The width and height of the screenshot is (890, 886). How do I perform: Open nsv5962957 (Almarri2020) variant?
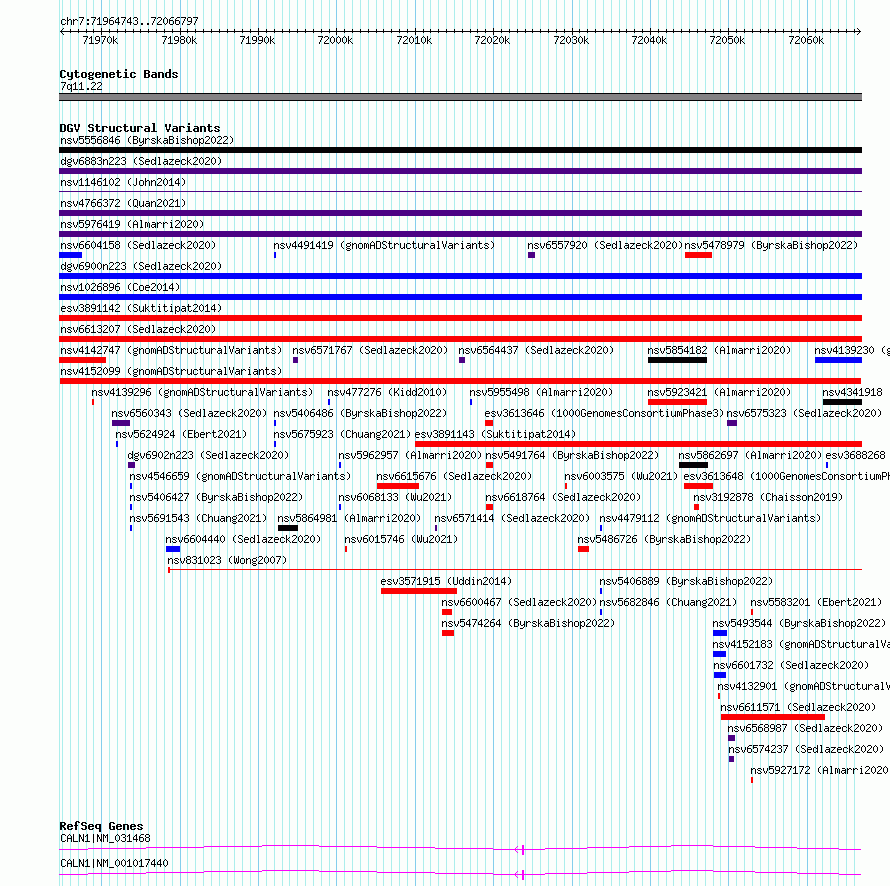click(410, 455)
